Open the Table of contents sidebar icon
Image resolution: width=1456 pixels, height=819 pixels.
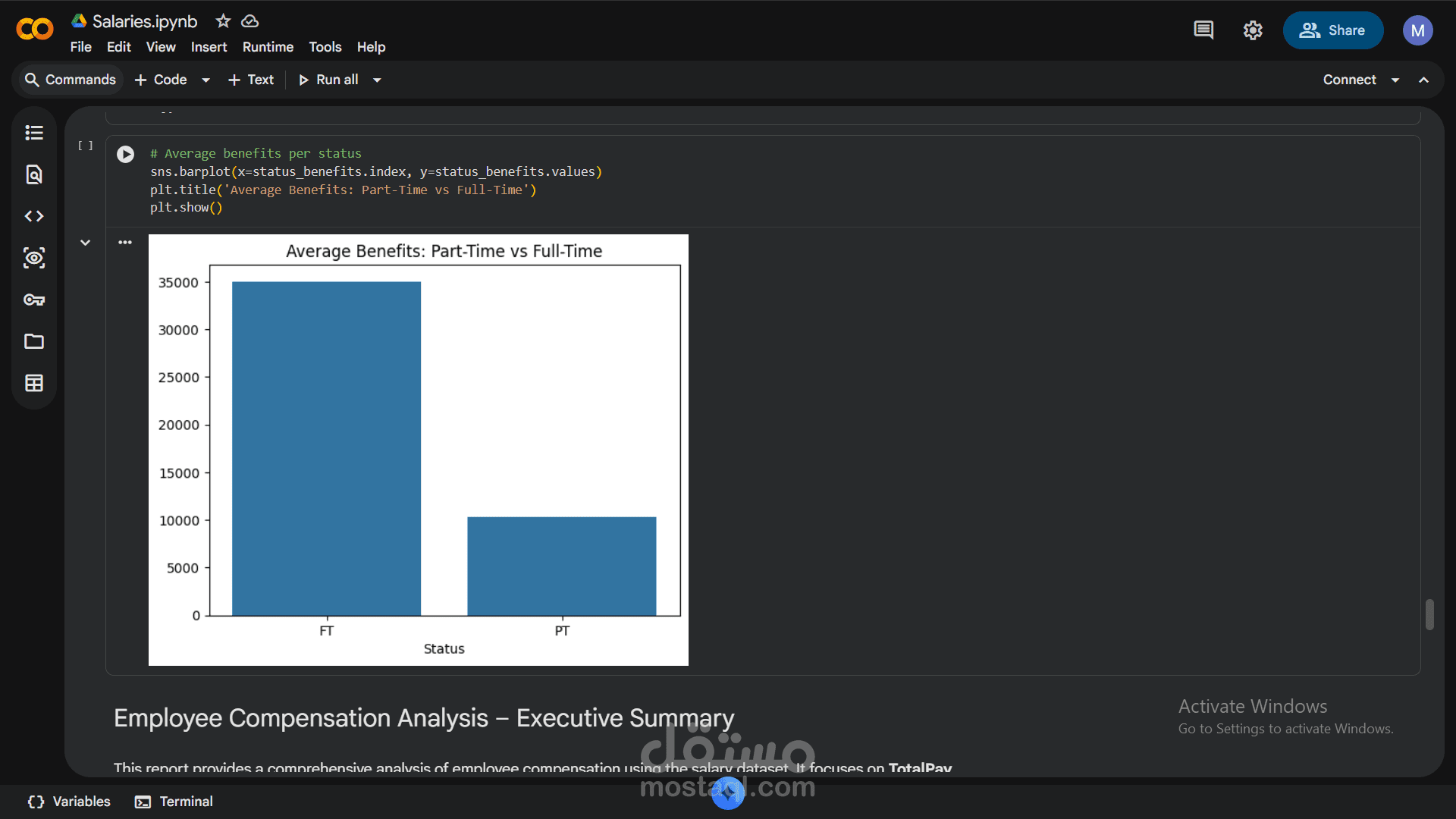coord(34,133)
